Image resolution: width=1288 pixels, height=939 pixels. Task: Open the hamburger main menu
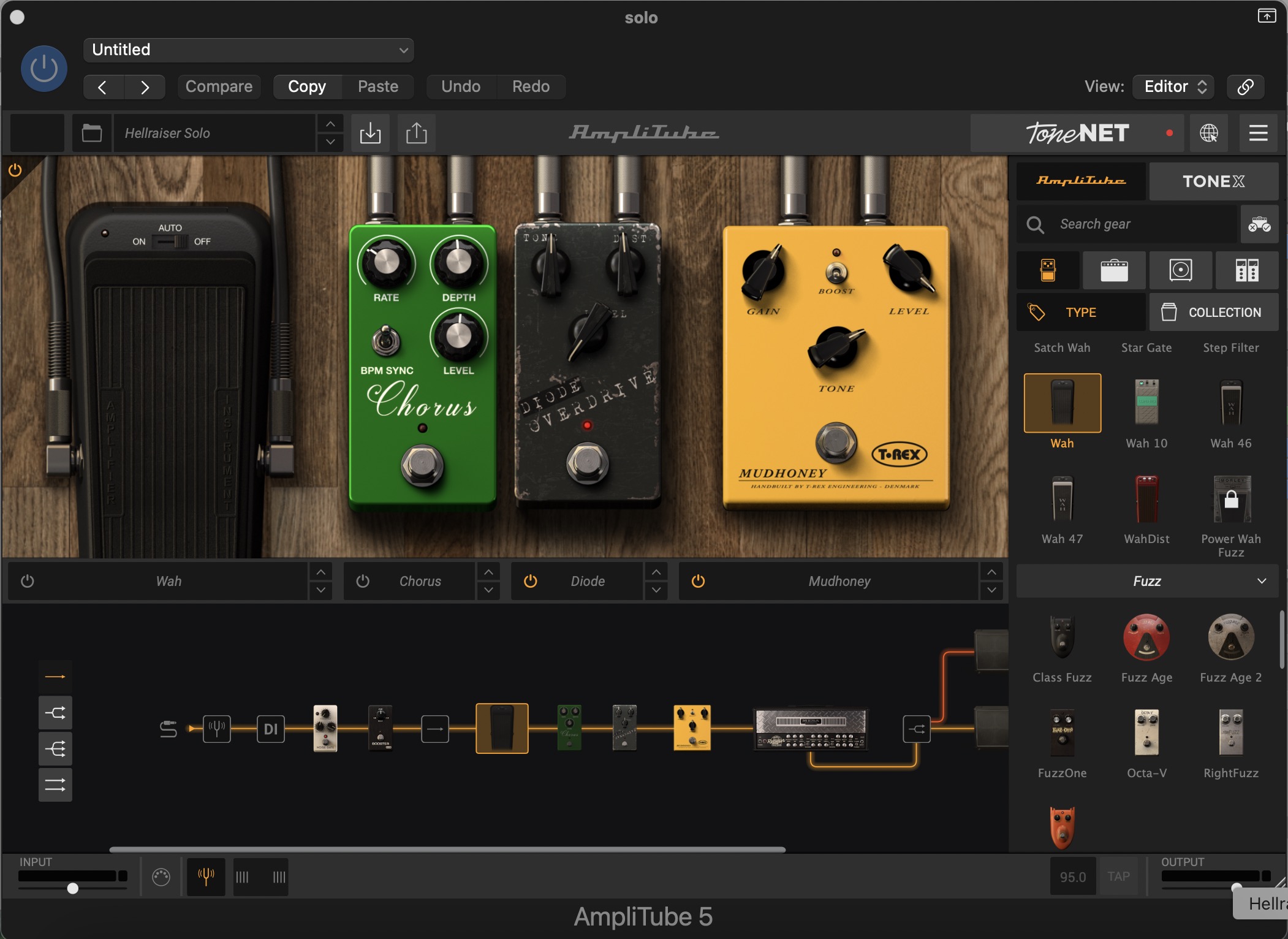point(1258,133)
